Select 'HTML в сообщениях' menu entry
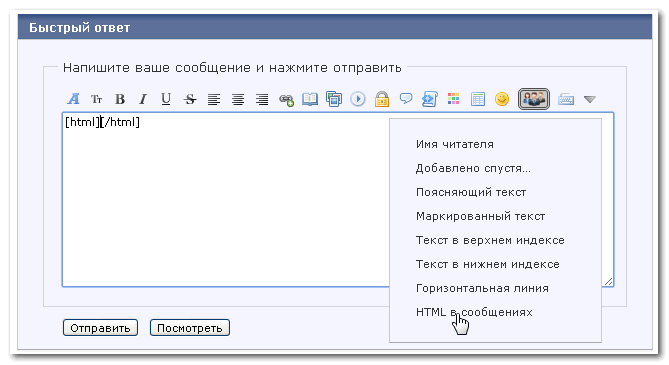 coord(474,312)
